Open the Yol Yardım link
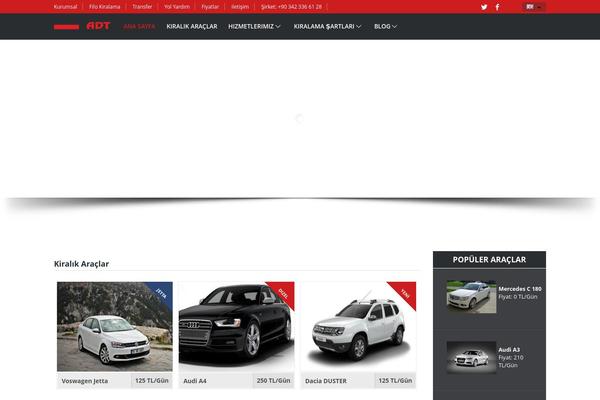 pyautogui.click(x=177, y=7)
